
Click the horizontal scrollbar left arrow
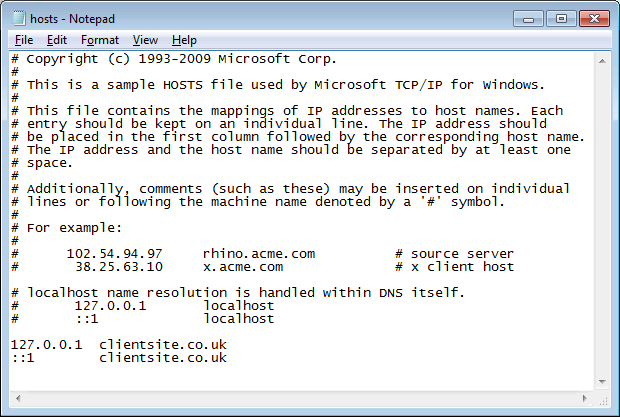point(18,398)
